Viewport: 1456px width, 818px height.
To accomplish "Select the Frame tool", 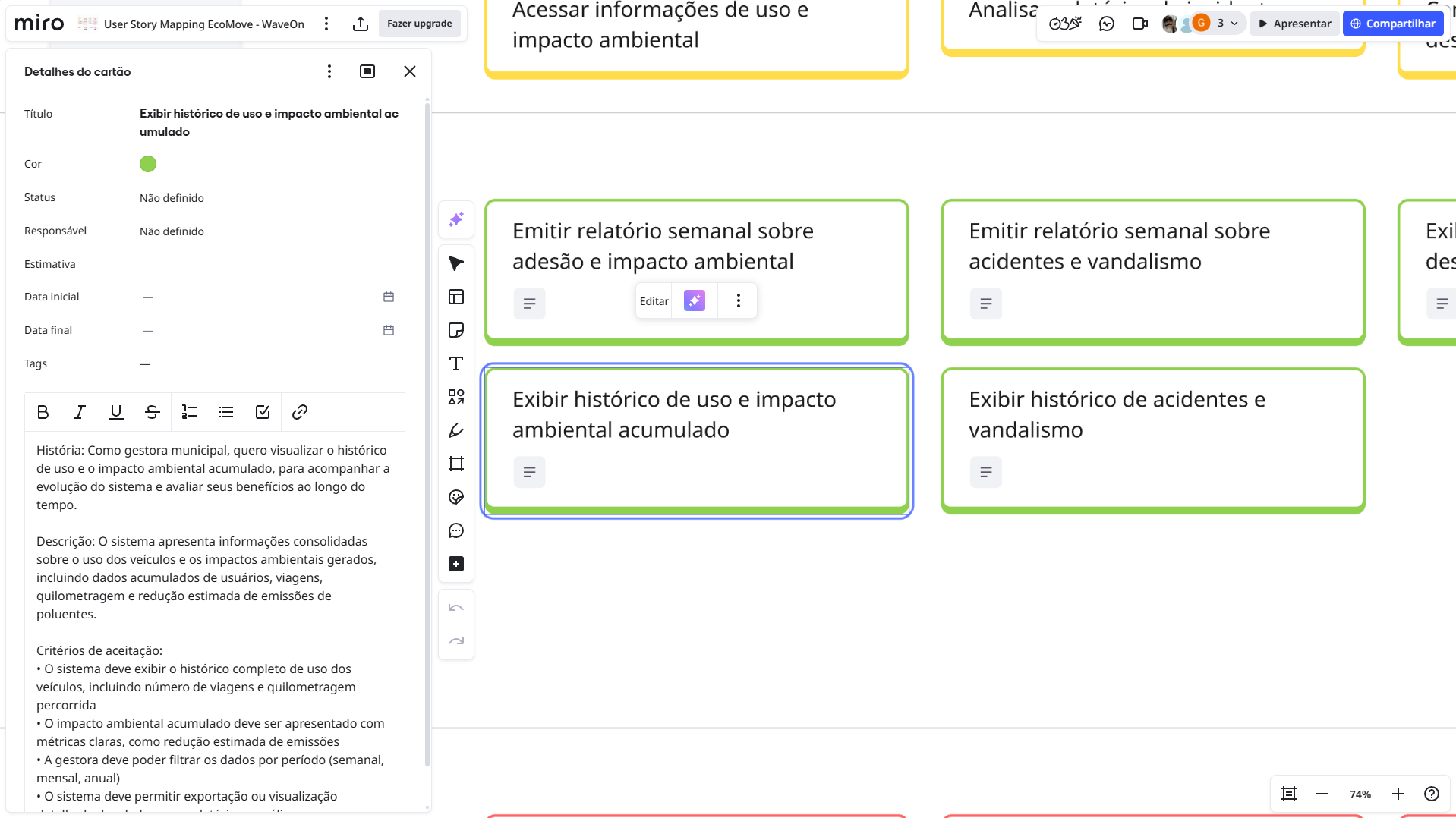I will (456, 464).
